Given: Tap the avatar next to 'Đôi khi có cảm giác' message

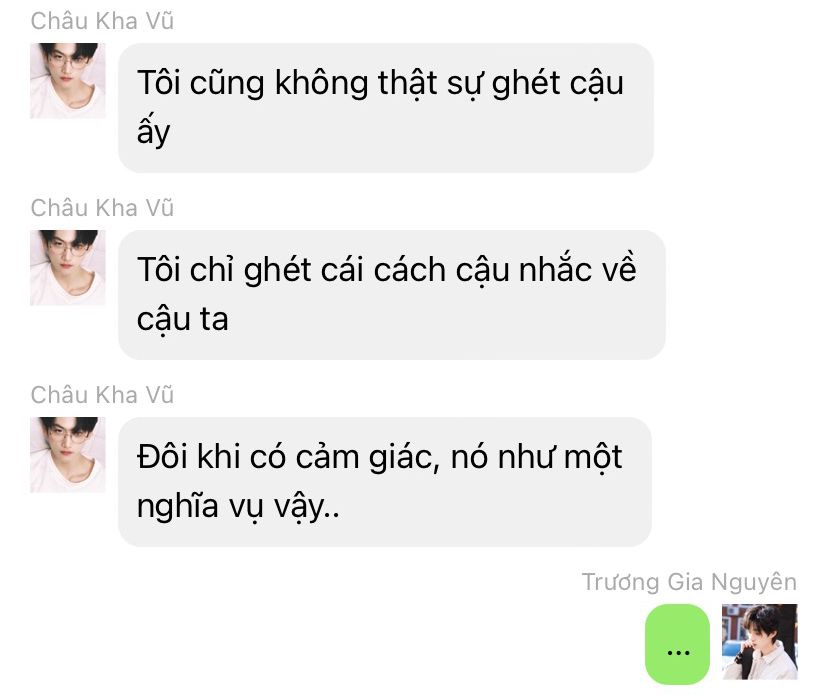Looking at the screenshot, I should 68,455.
